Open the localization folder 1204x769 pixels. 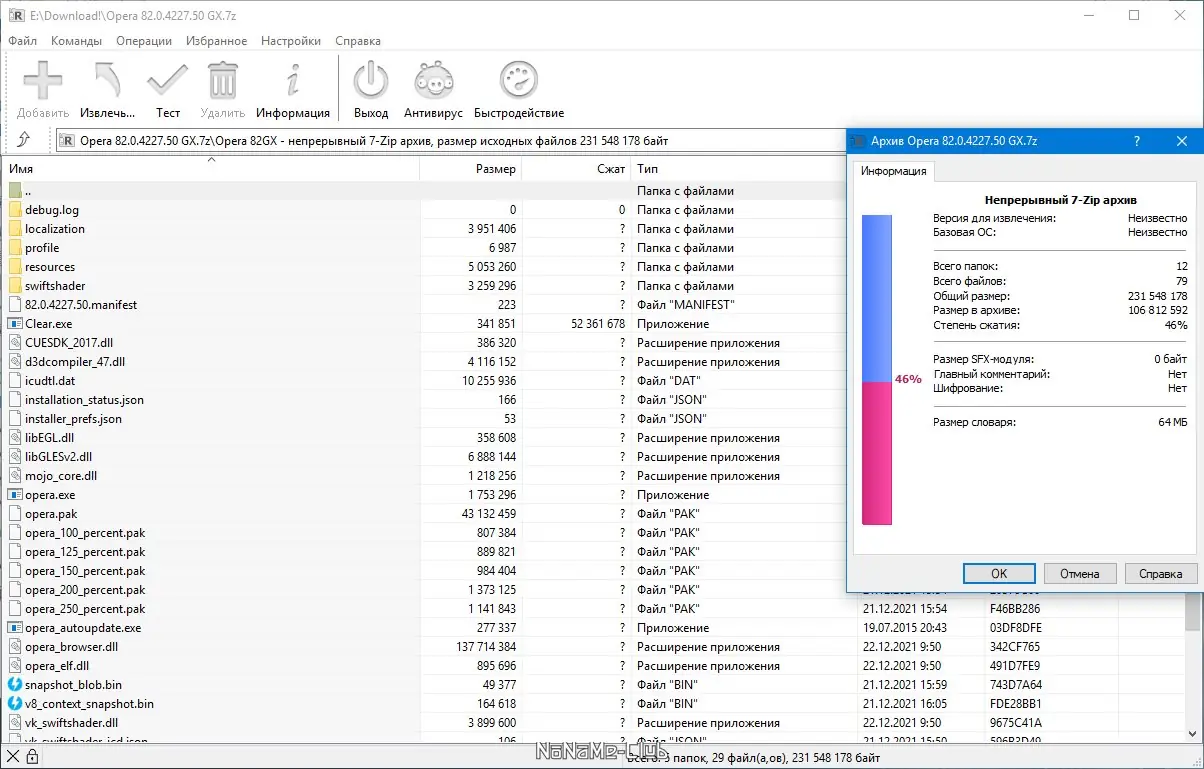point(54,229)
